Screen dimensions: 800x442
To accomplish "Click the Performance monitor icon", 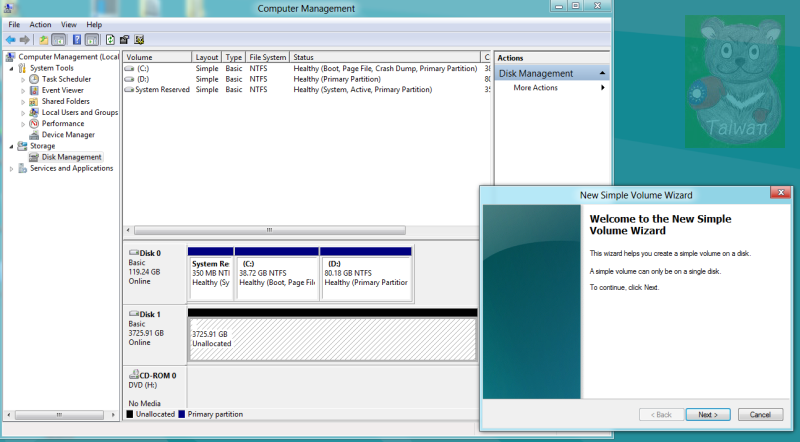I will pos(34,124).
